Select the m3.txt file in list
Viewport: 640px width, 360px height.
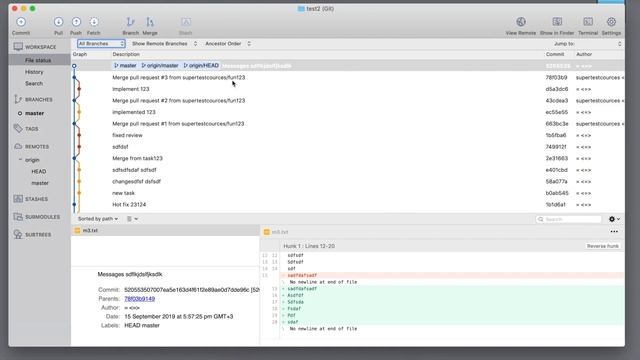click(x=165, y=231)
